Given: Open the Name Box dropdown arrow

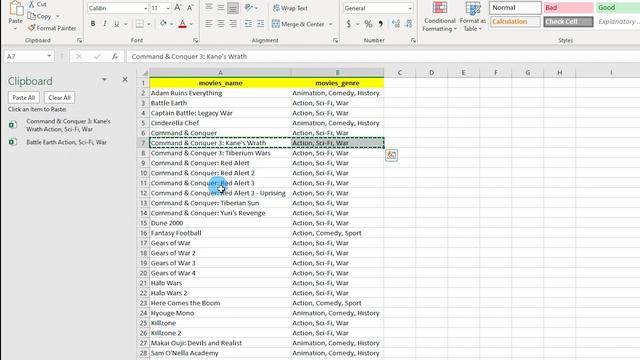Looking at the screenshot, I should coord(49,56).
